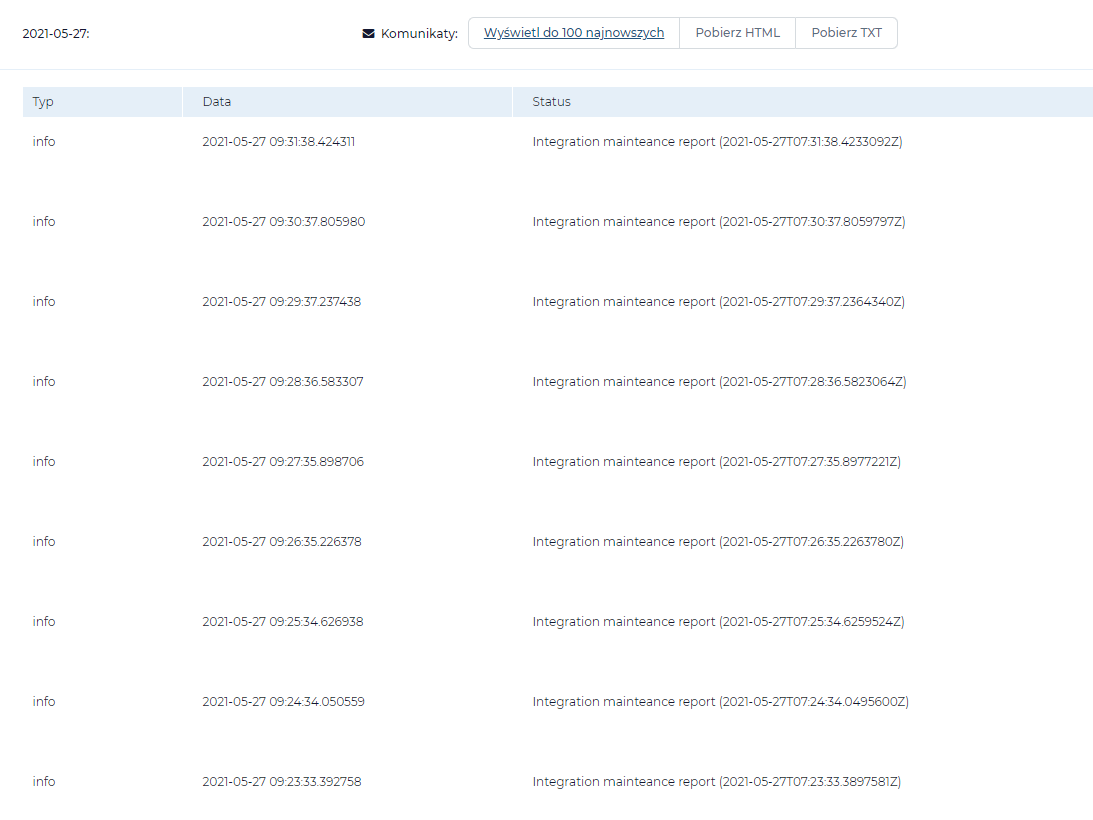This screenshot has width=1093, height=820.
Task: Select date 2021-05-27 09:26:35.226378
Action: point(282,542)
